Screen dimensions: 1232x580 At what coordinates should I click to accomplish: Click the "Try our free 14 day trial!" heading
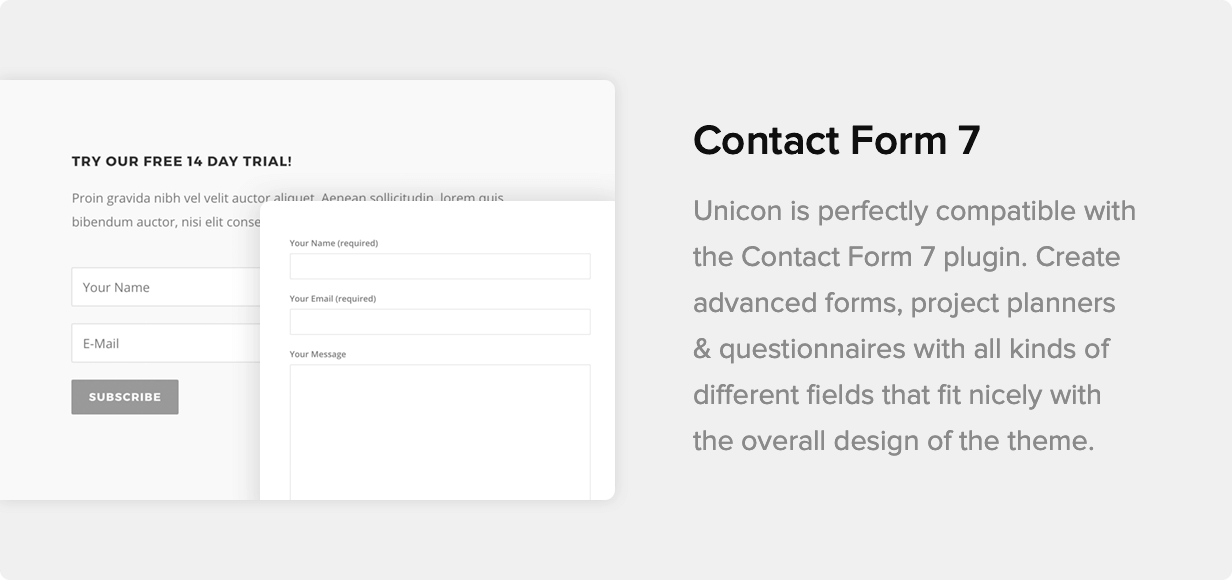coord(182,161)
